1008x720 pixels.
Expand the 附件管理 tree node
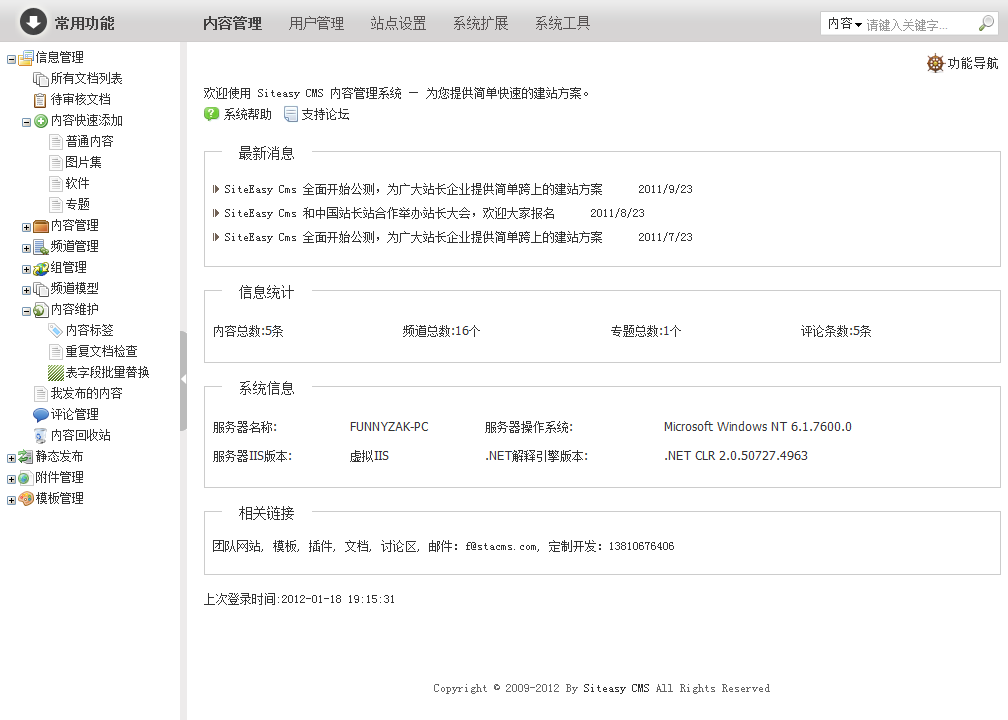(x=11, y=480)
